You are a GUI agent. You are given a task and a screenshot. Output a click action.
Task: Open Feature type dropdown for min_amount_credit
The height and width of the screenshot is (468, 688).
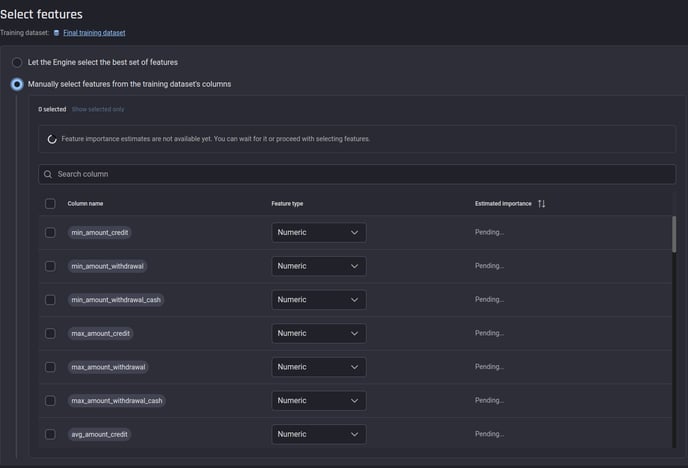coord(319,232)
